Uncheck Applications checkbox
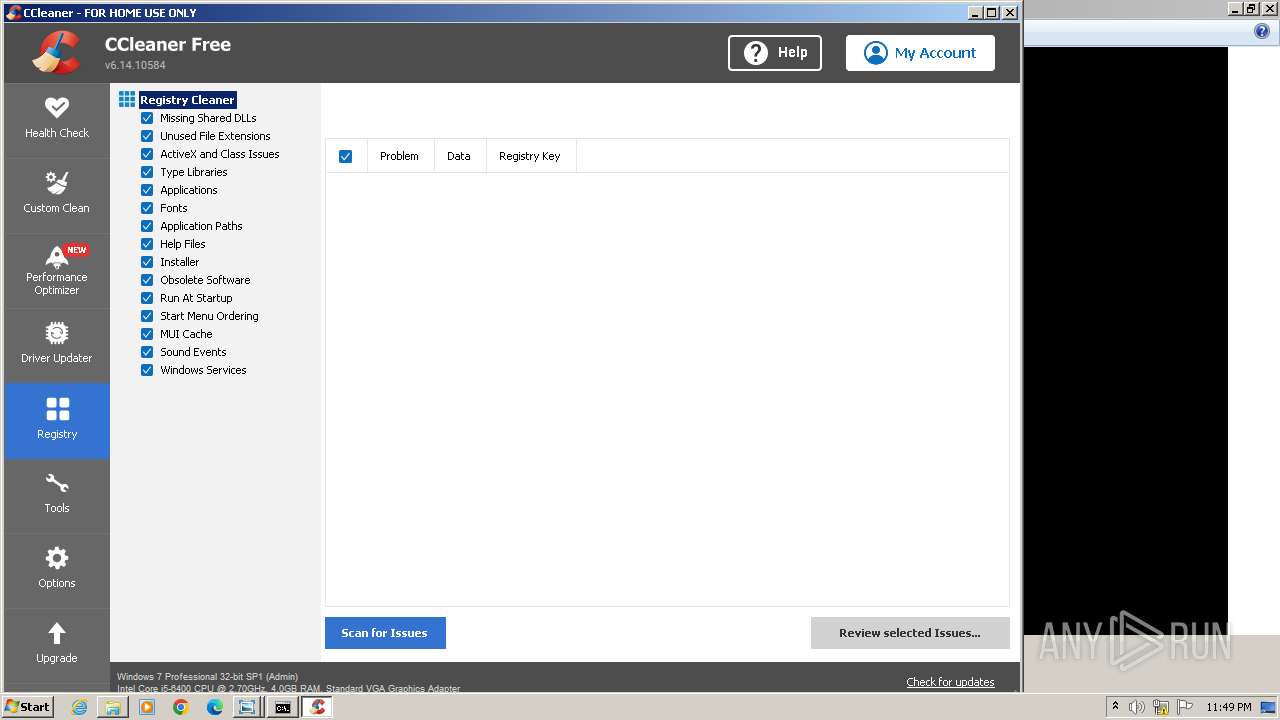This screenshot has height=720, width=1280. 147,190
